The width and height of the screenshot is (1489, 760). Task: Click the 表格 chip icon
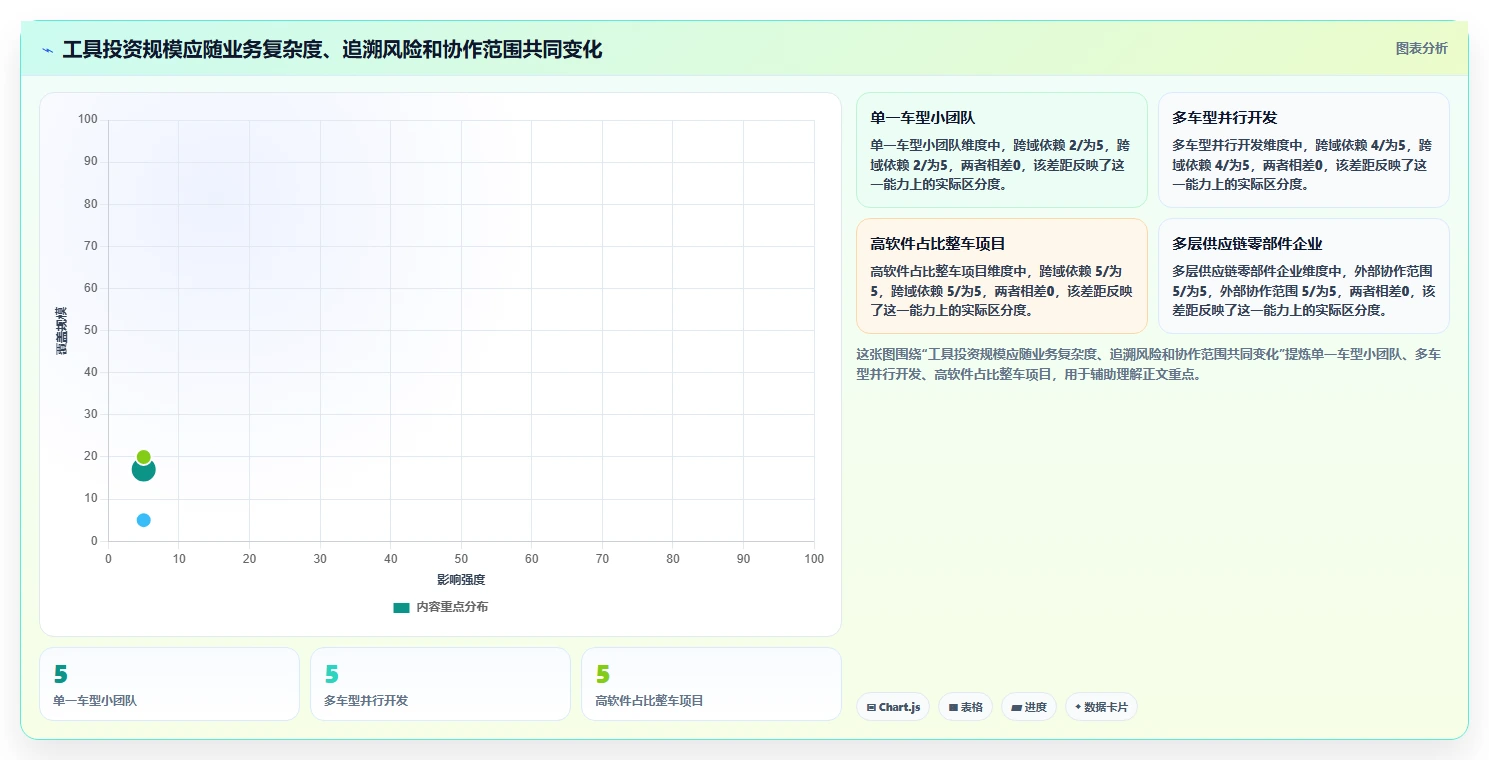tap(953, 707)
